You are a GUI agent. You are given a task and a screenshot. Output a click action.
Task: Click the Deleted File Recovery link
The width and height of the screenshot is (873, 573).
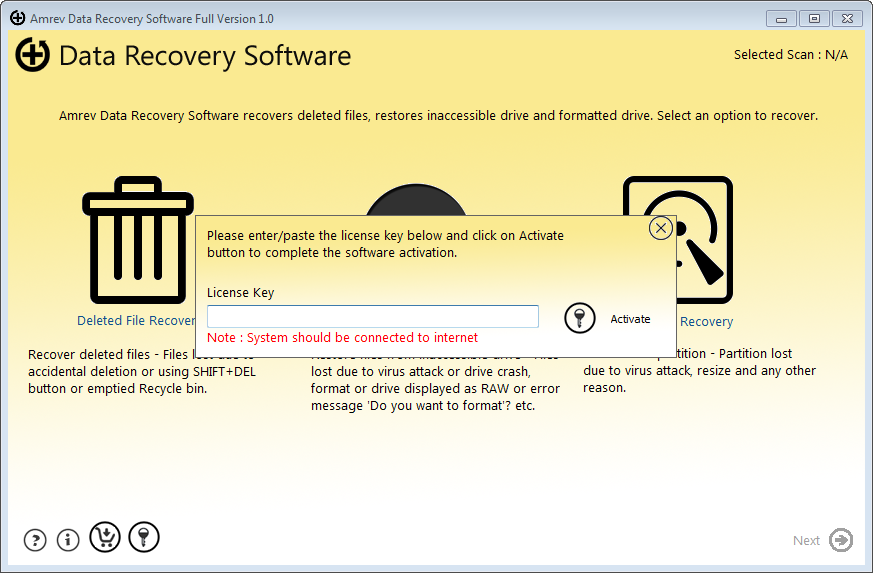(x=136, y=321)
